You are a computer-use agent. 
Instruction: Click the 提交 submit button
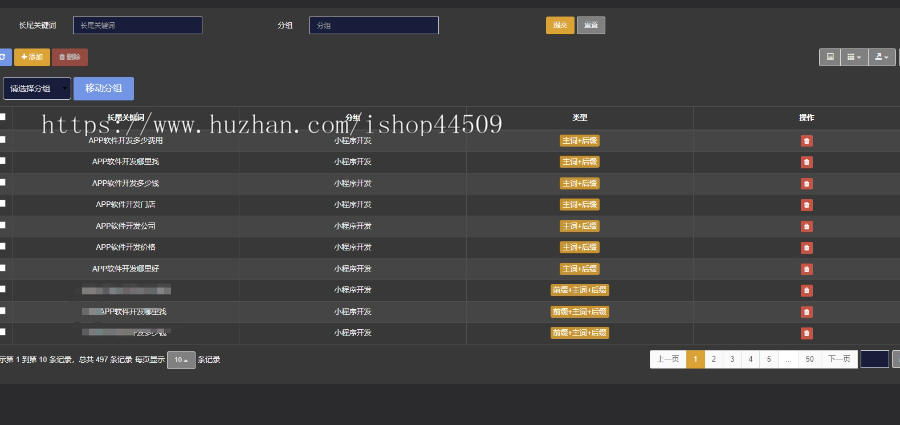(x=560, y=25)
